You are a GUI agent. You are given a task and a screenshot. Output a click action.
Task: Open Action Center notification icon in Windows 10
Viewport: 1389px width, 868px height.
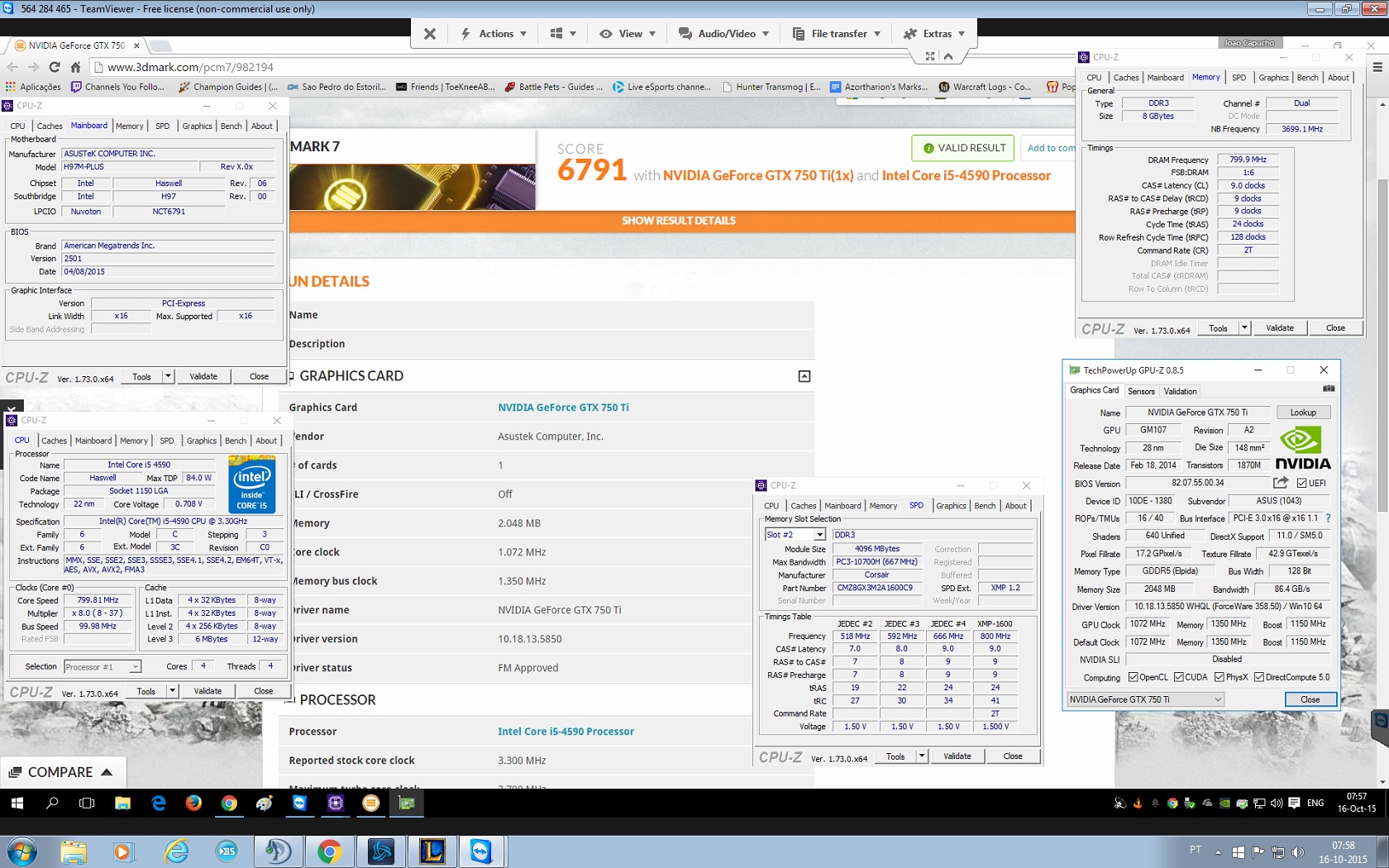(x=1294, y=803)
